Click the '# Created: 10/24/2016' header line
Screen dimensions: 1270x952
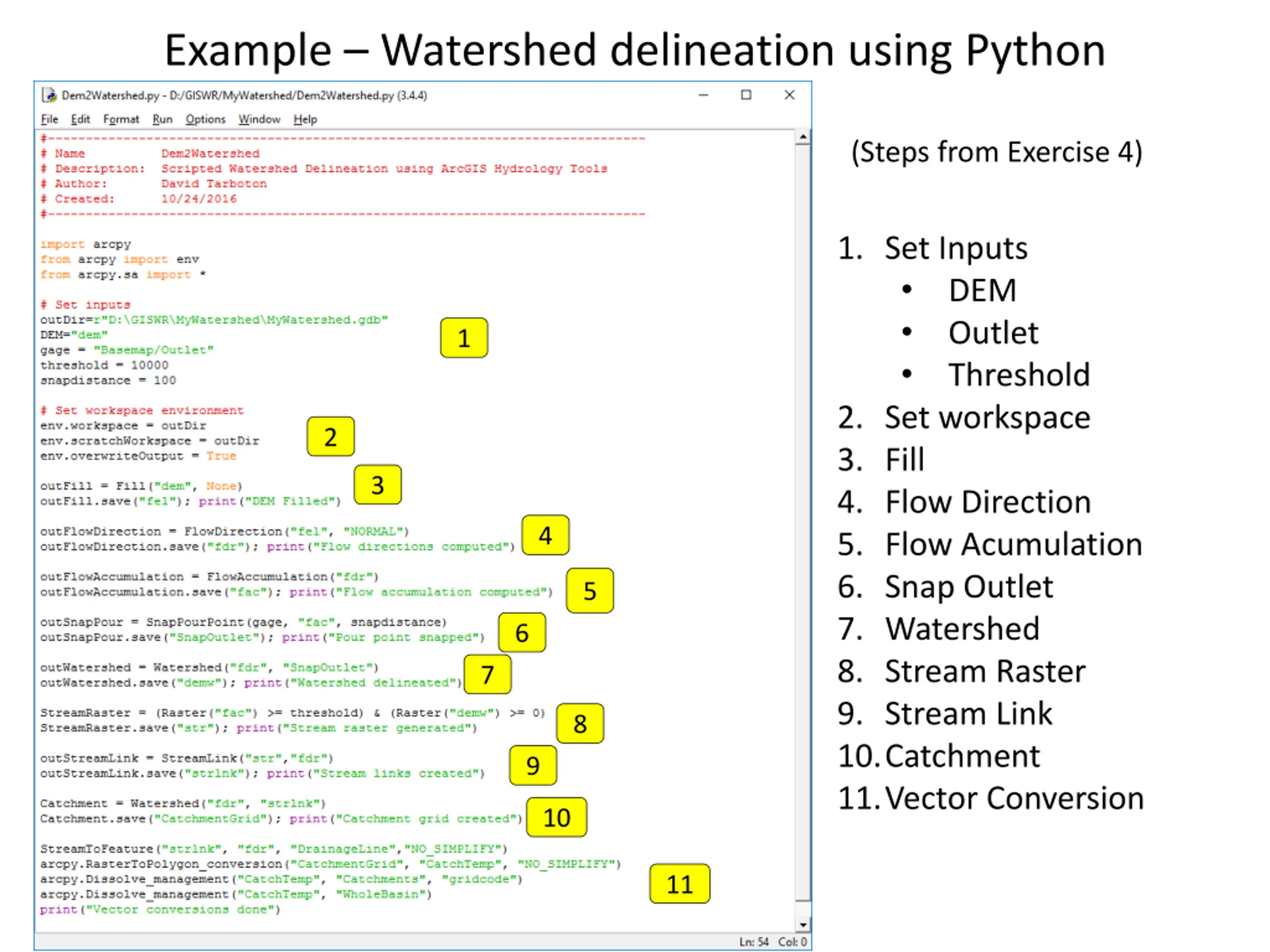[x=138, y=198]
